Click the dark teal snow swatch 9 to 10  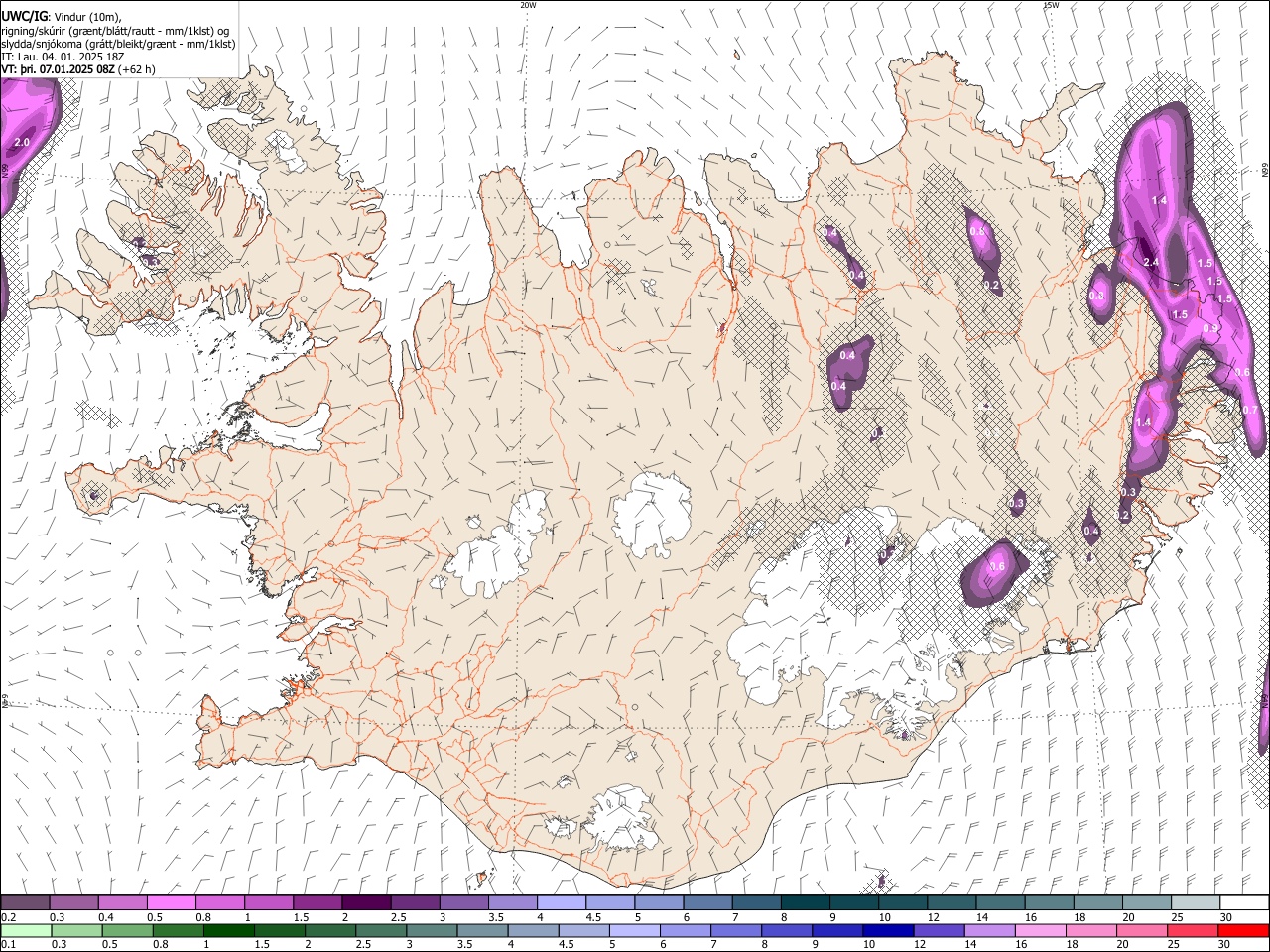854,902
